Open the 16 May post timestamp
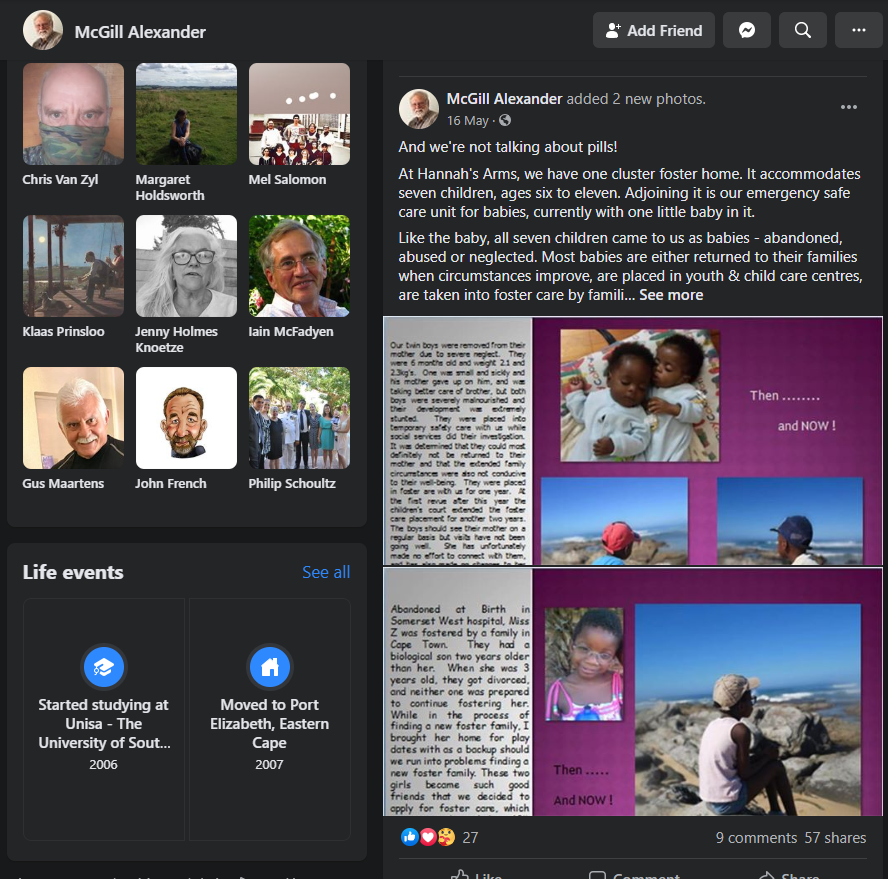The image size is (888, 879). click(x=467, y=121)
